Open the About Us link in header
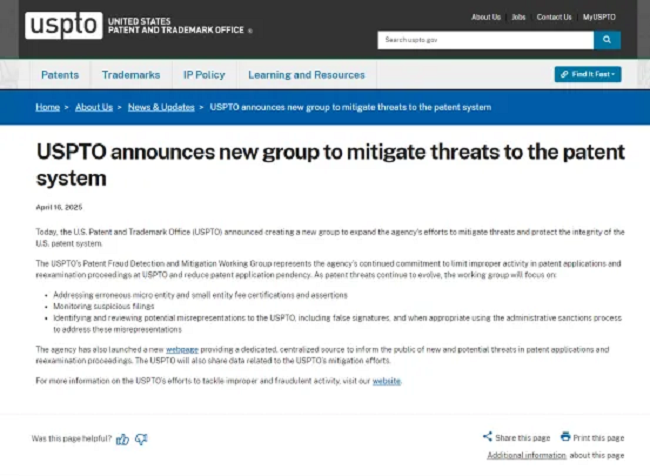This screenshot has height=476, width=650. [x=486, y=17]
